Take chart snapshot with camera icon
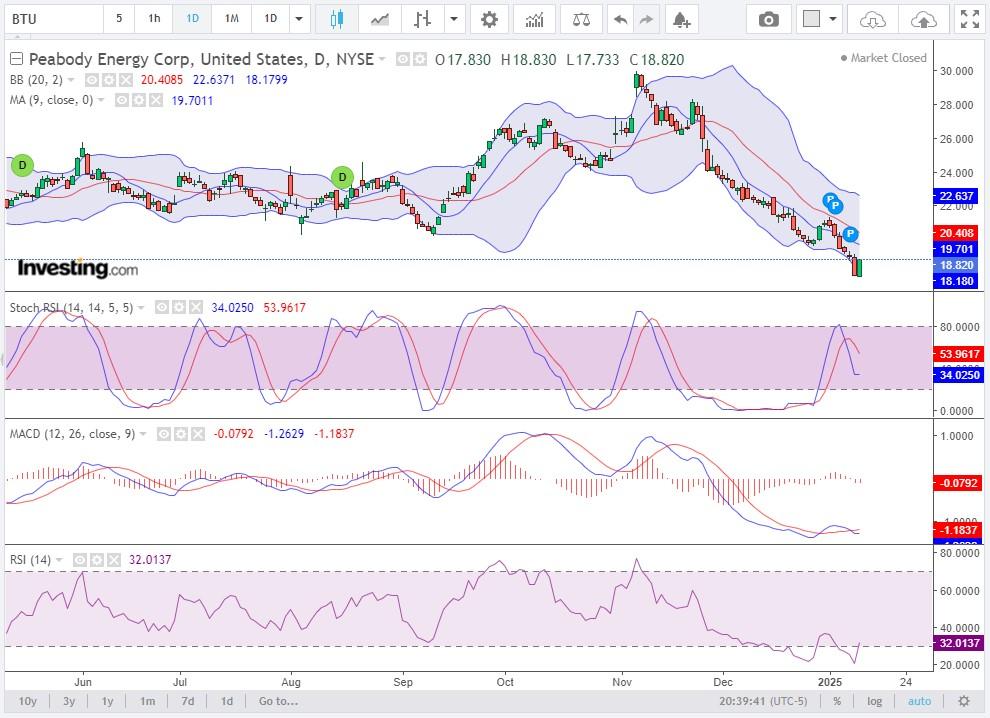The height and width of the screenshot is (718, 990). 768,19
